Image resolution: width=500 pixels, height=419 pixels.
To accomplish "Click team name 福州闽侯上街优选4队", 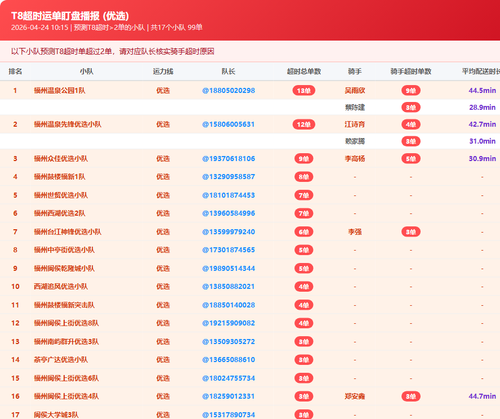I will 66,396.
